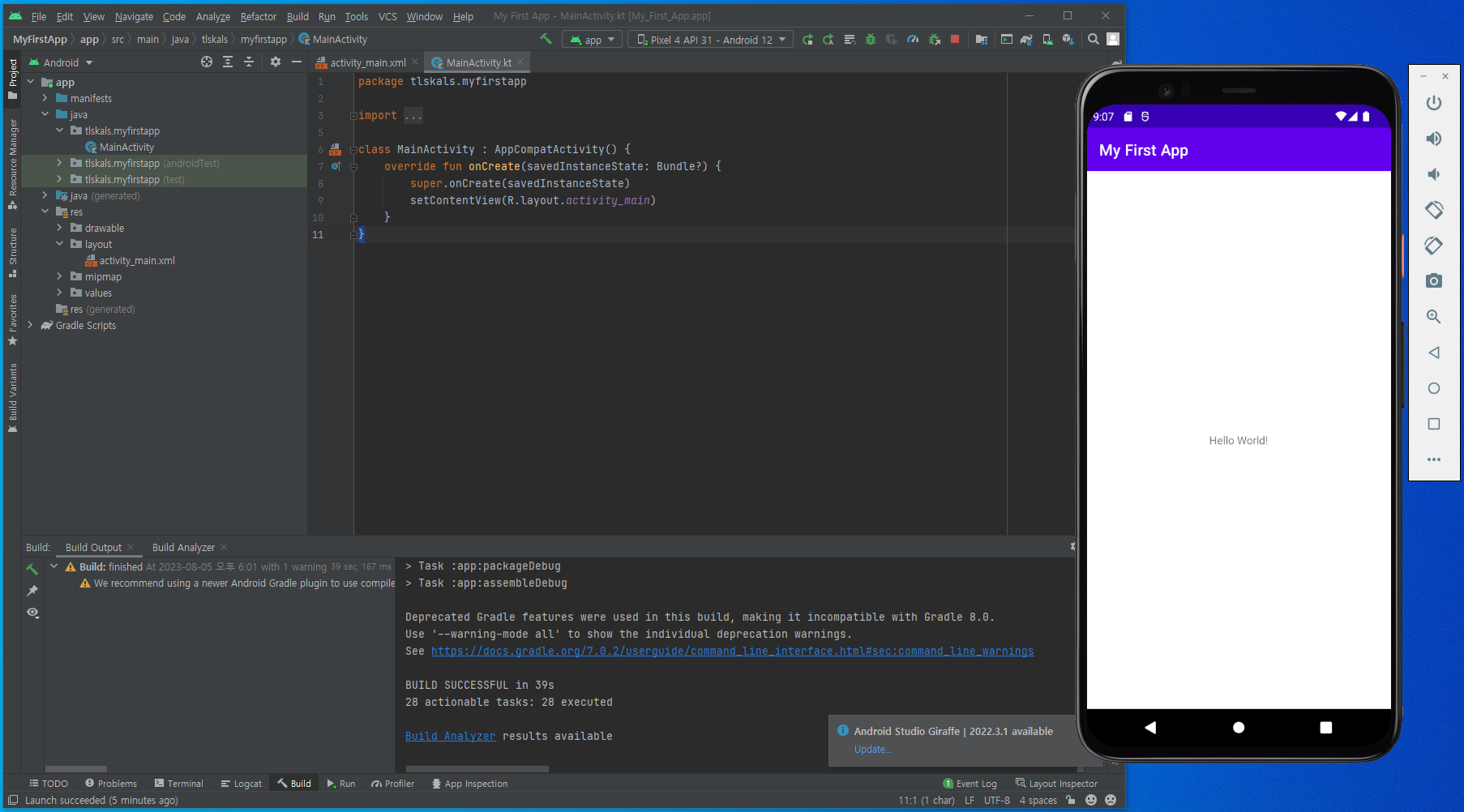
Task: Open the Analyze menu
Action: pos(212,16)
